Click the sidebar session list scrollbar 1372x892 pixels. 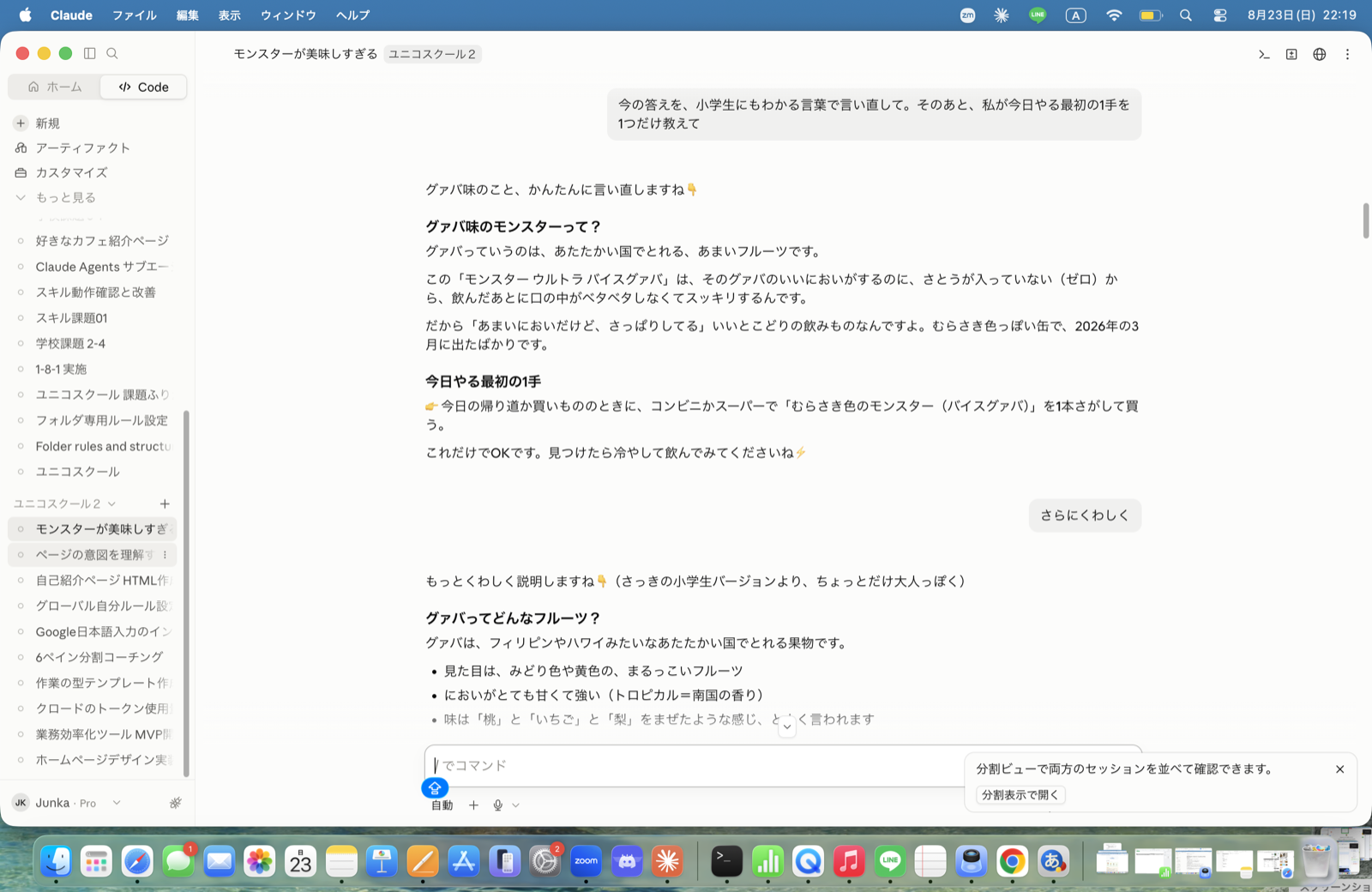[186, 594]
